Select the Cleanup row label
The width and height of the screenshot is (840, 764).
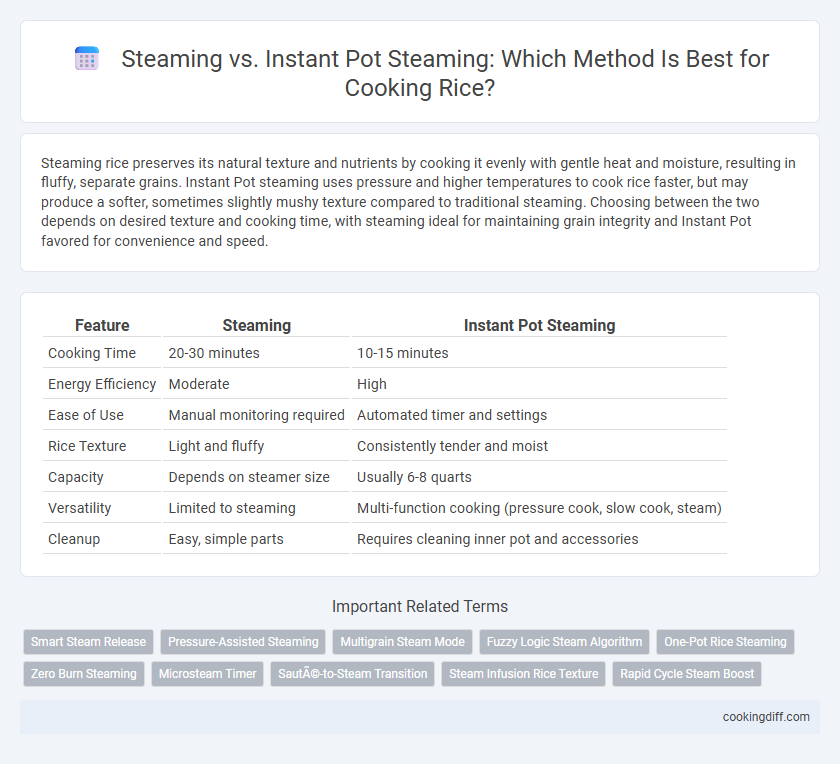[74, 540]
